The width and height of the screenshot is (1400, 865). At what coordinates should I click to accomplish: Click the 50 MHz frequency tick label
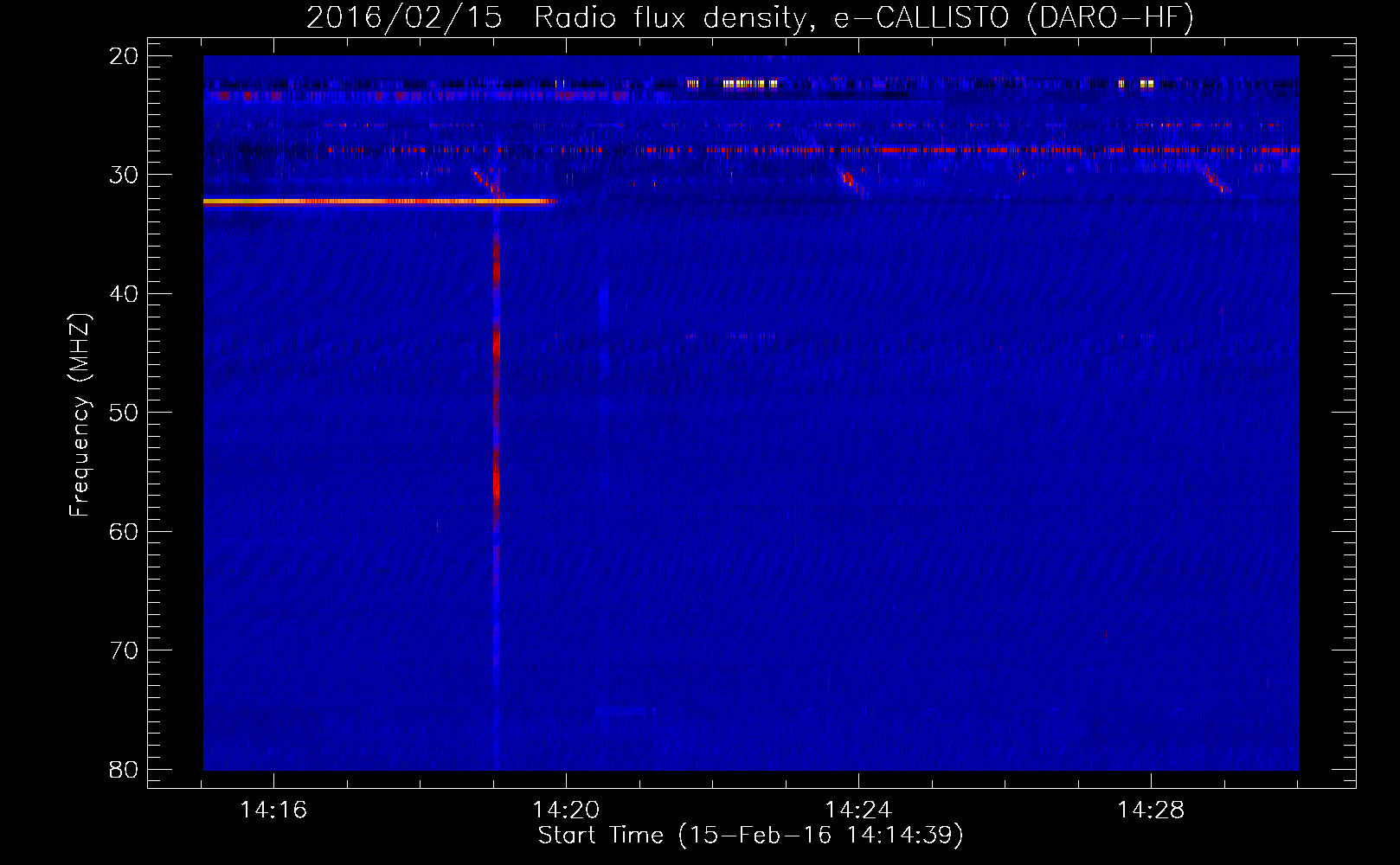[124, 413]
